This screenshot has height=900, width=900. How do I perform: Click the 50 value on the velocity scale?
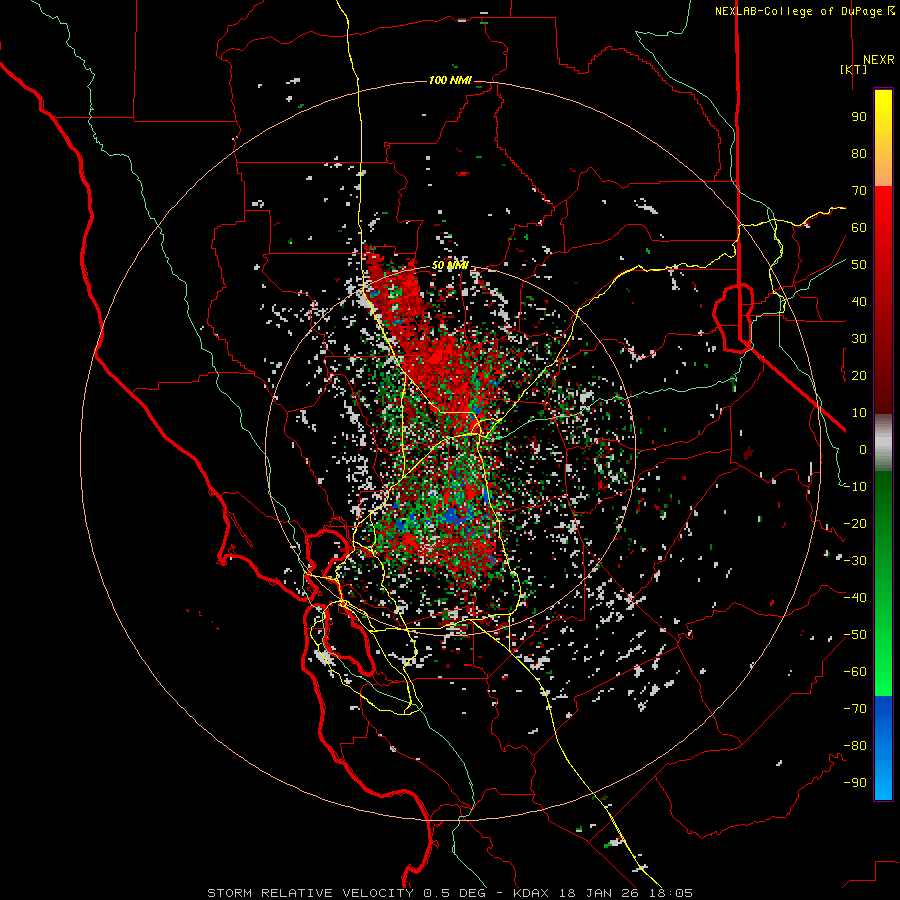859,265
